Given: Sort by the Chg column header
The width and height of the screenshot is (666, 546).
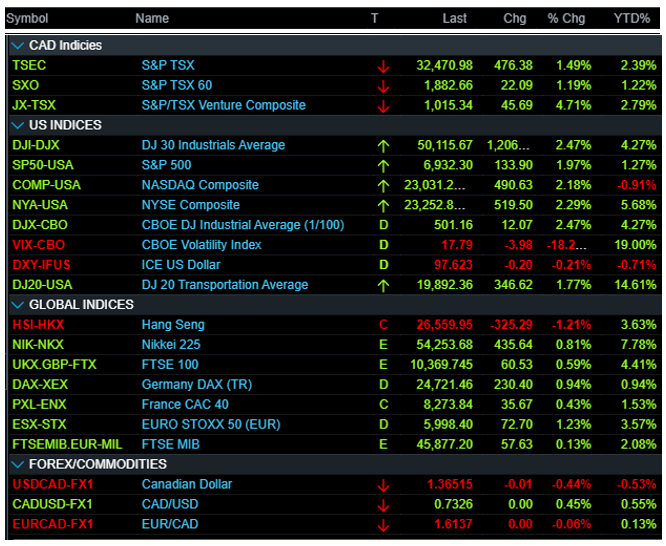Looking at the screenshot, I should tap(515, 19).
